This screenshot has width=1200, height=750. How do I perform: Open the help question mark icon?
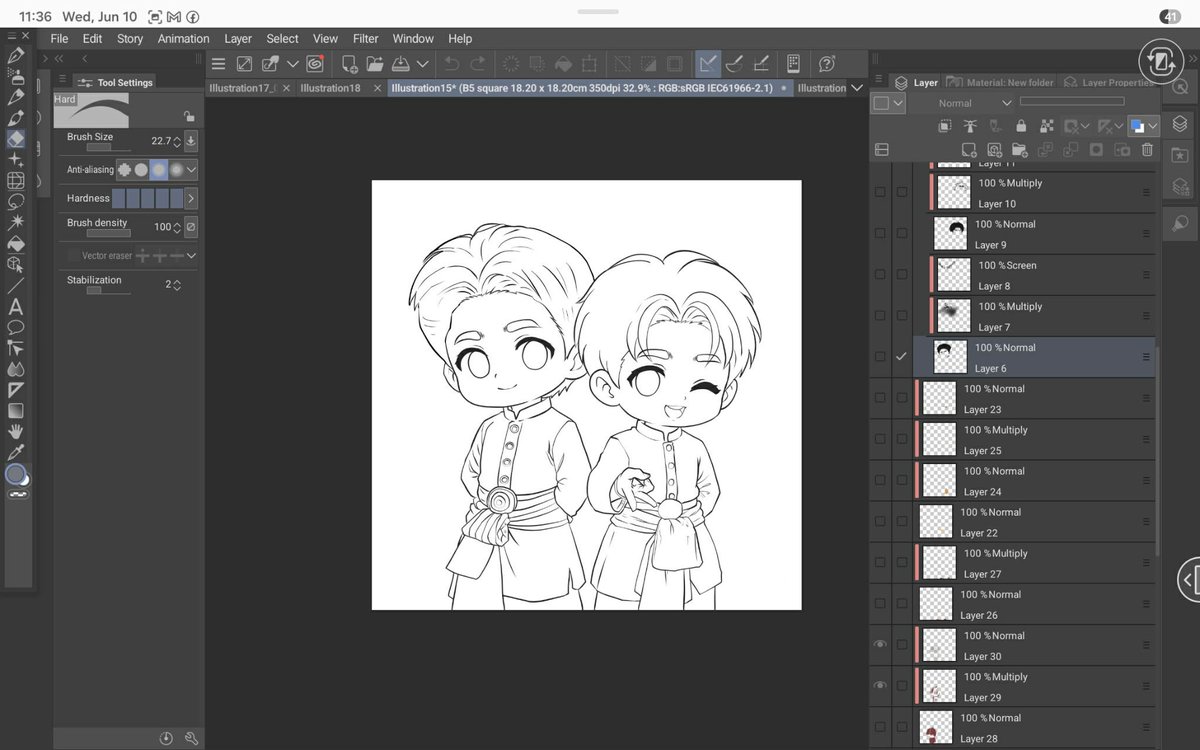coord(827,64)
